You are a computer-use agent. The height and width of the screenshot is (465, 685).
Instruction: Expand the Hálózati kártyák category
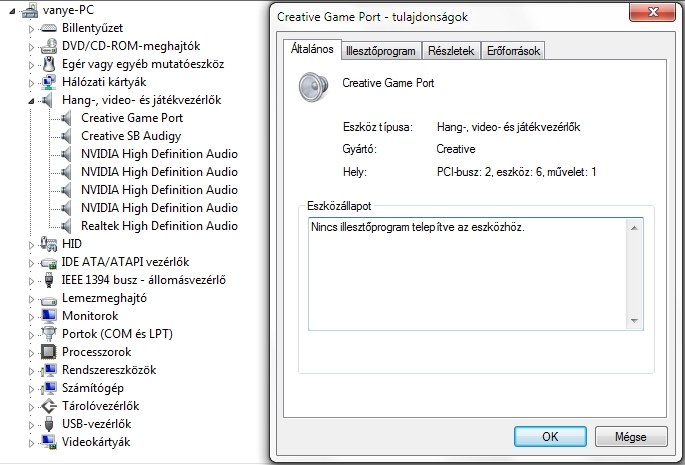(31, 83)
